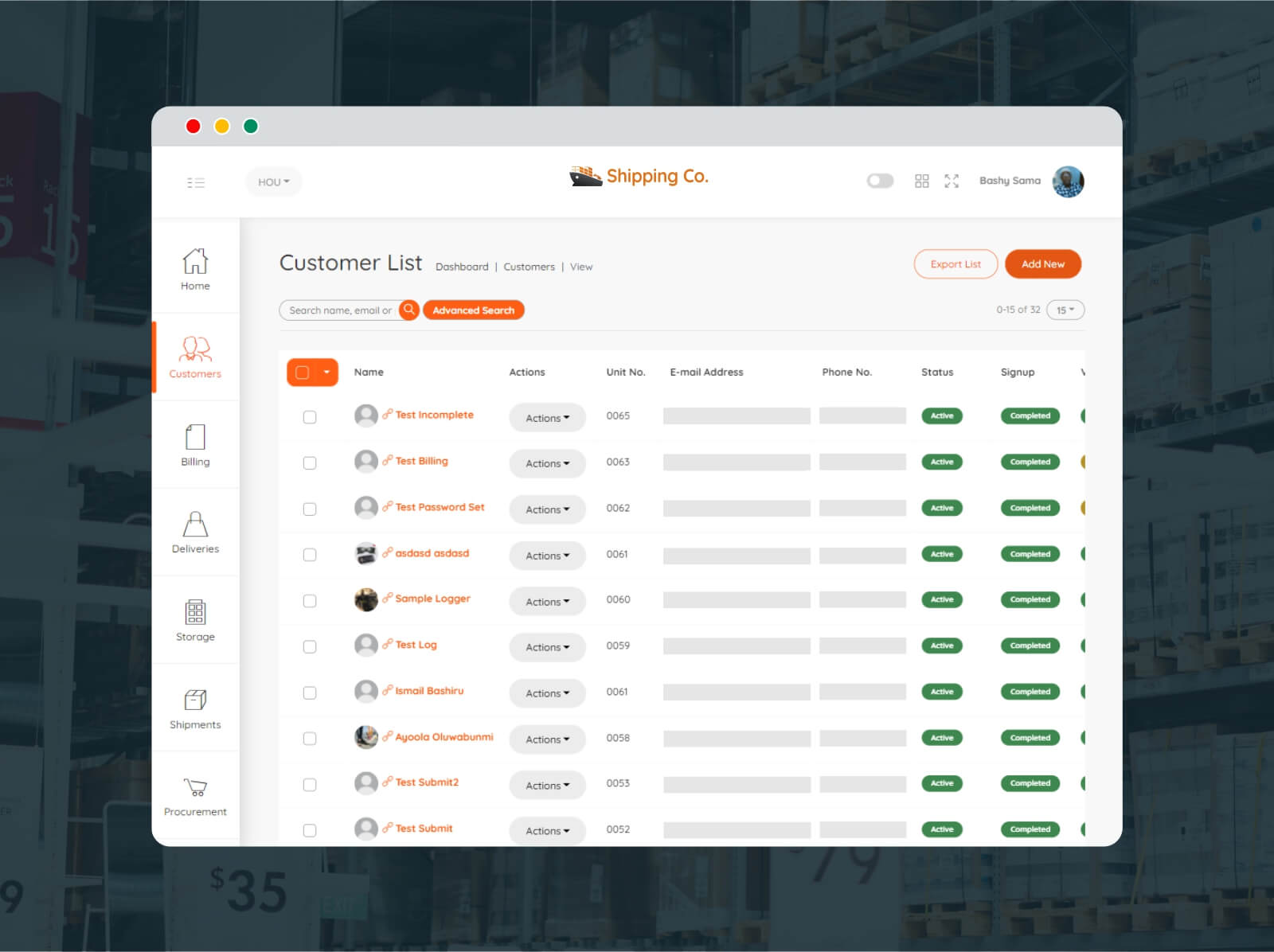Click the avatar of asdasd asdasd
The height and width of the screenshot is (952, 1274).
[x=366, y=553]
